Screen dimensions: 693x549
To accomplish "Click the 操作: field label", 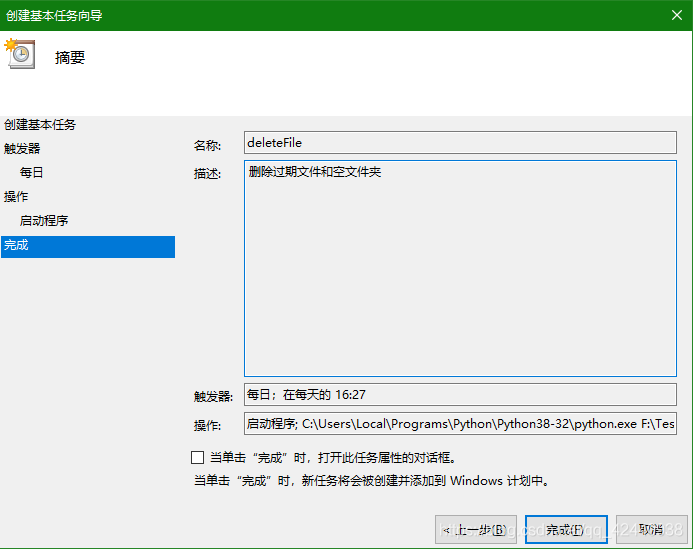I will coord(207,425).
